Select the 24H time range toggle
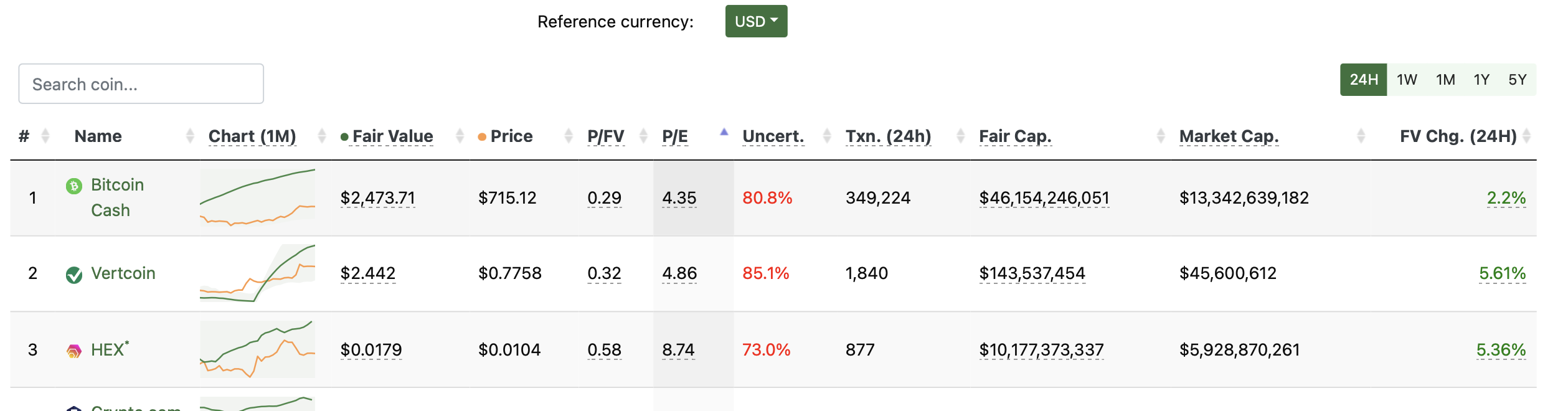The height and width of the screenshot is (411, 1568). [1363, 80]
